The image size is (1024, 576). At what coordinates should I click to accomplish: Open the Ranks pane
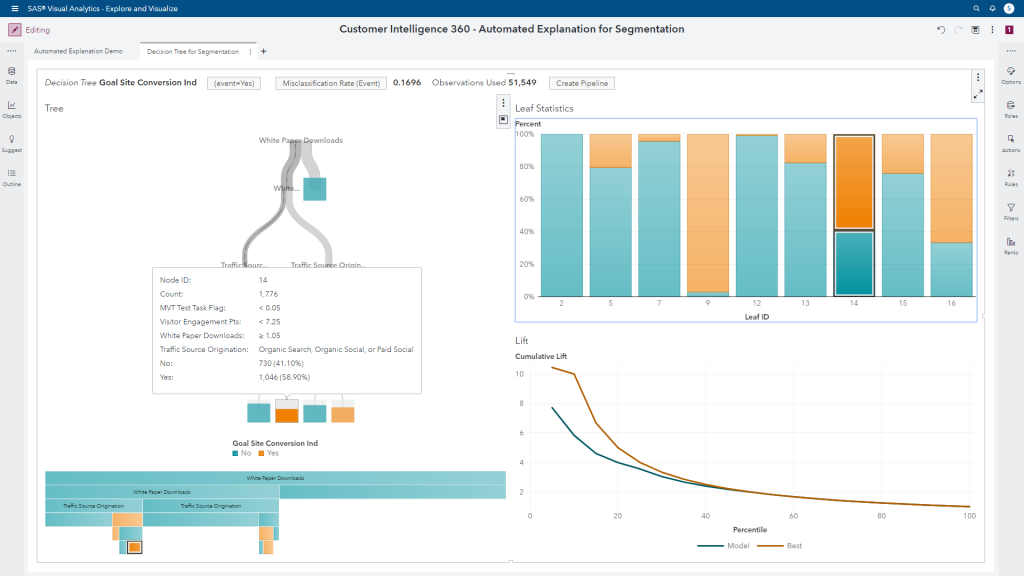[x=1011, y=245]
